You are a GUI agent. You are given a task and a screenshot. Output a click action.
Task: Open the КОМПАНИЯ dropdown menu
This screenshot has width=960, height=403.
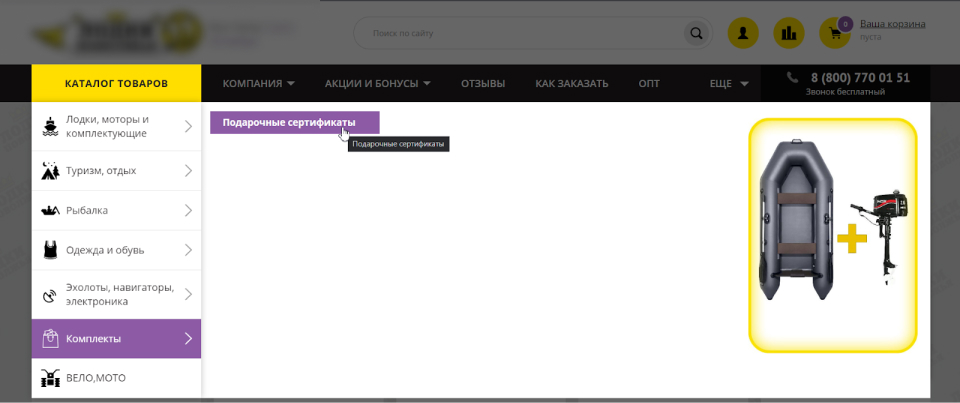tap(258, 83)
